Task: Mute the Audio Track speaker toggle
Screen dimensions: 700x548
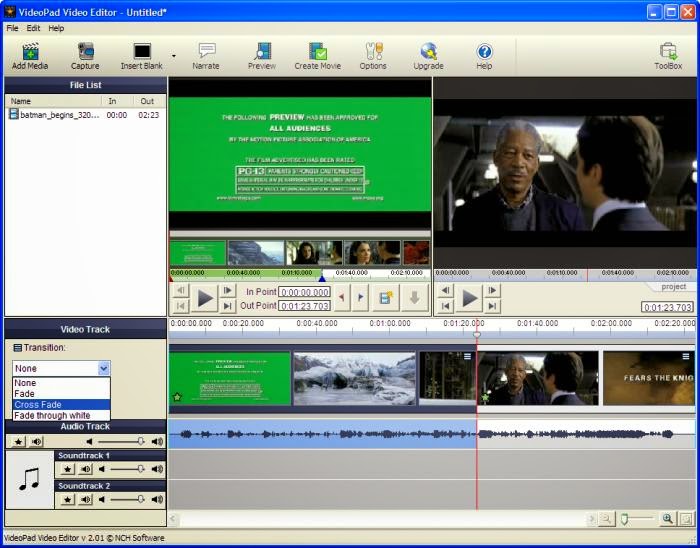Action: click(37, 442)
